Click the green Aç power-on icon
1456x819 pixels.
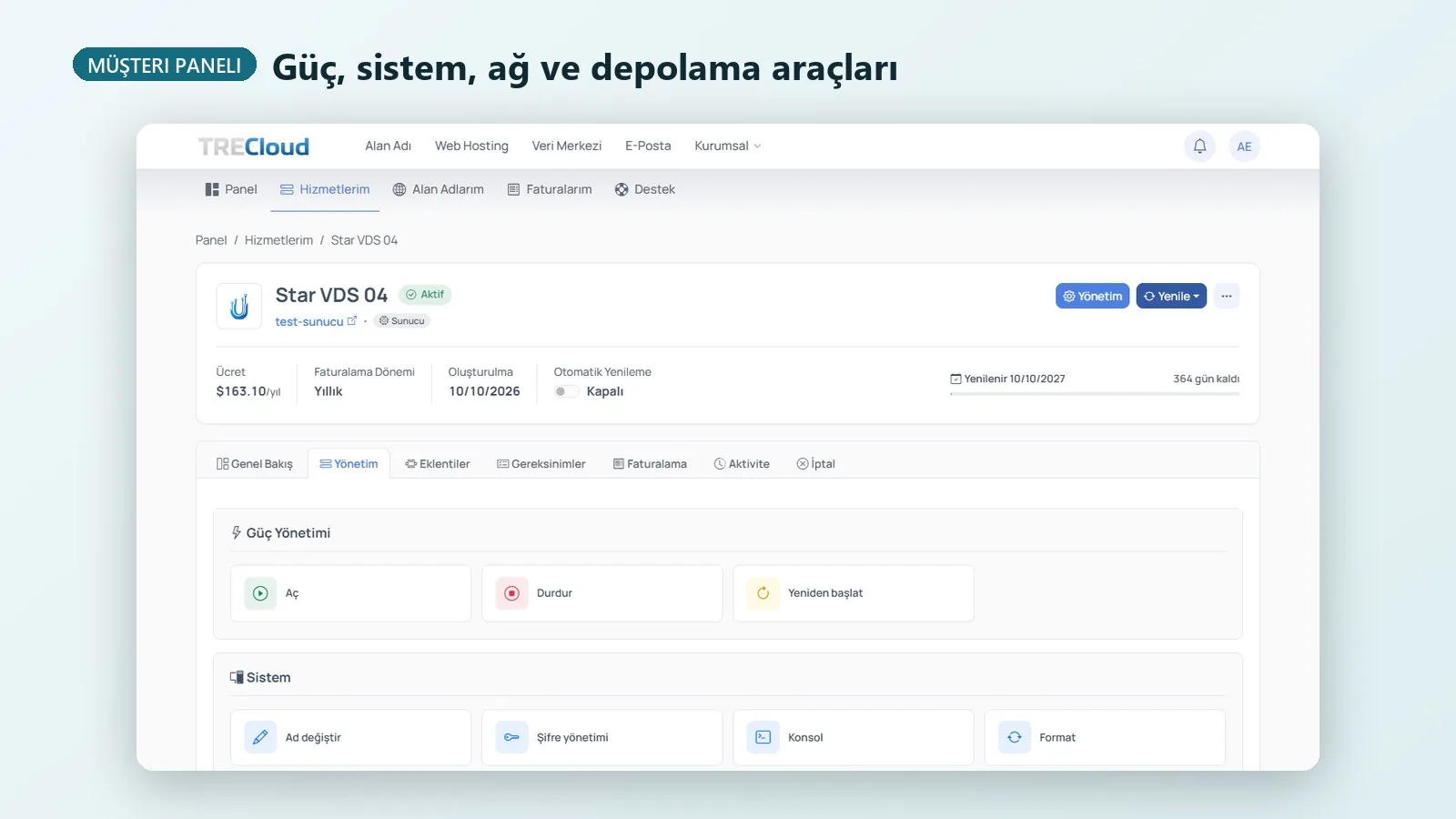tap(260, 593)
